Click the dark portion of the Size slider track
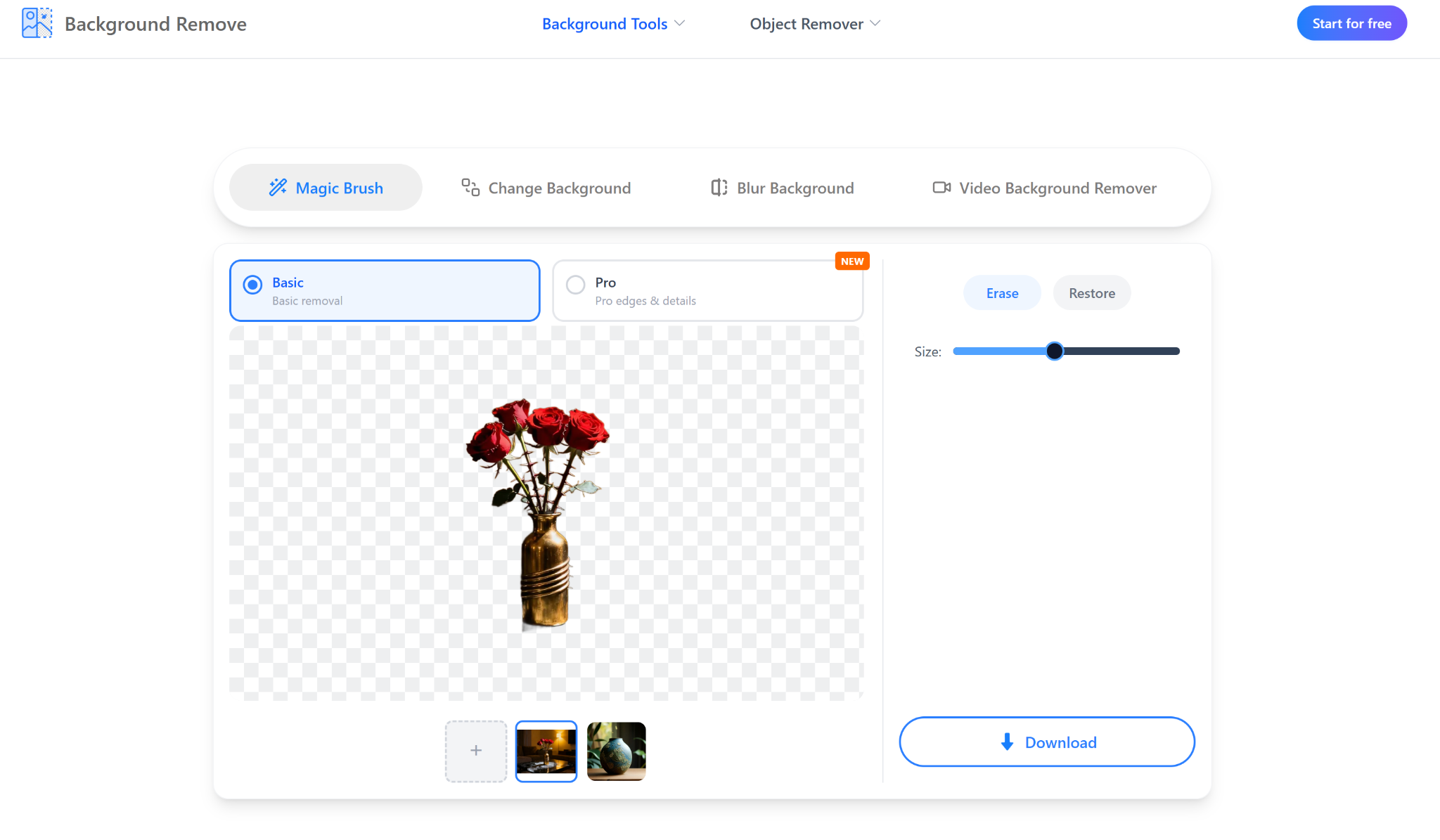The height and width of the screenshot is (840, 1440). pos(1121,351)
